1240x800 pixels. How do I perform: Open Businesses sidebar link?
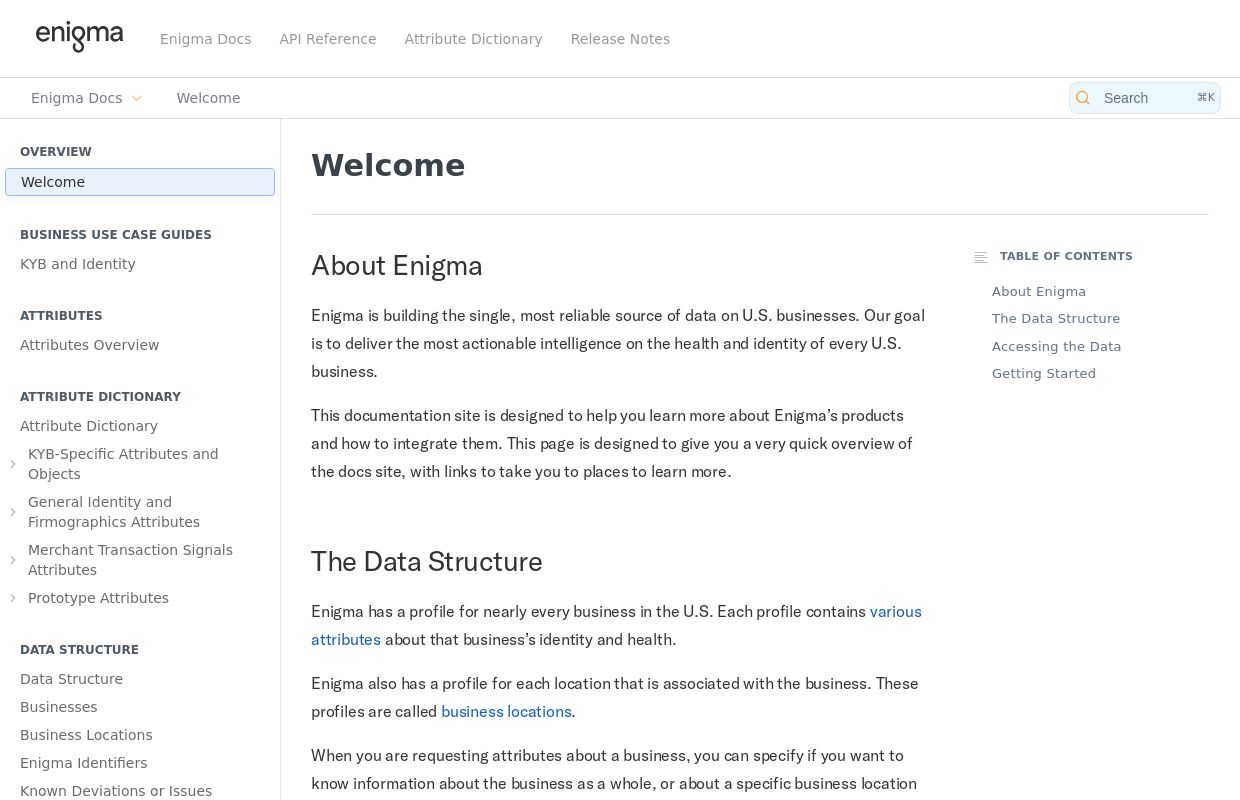[x=59, y=707]
